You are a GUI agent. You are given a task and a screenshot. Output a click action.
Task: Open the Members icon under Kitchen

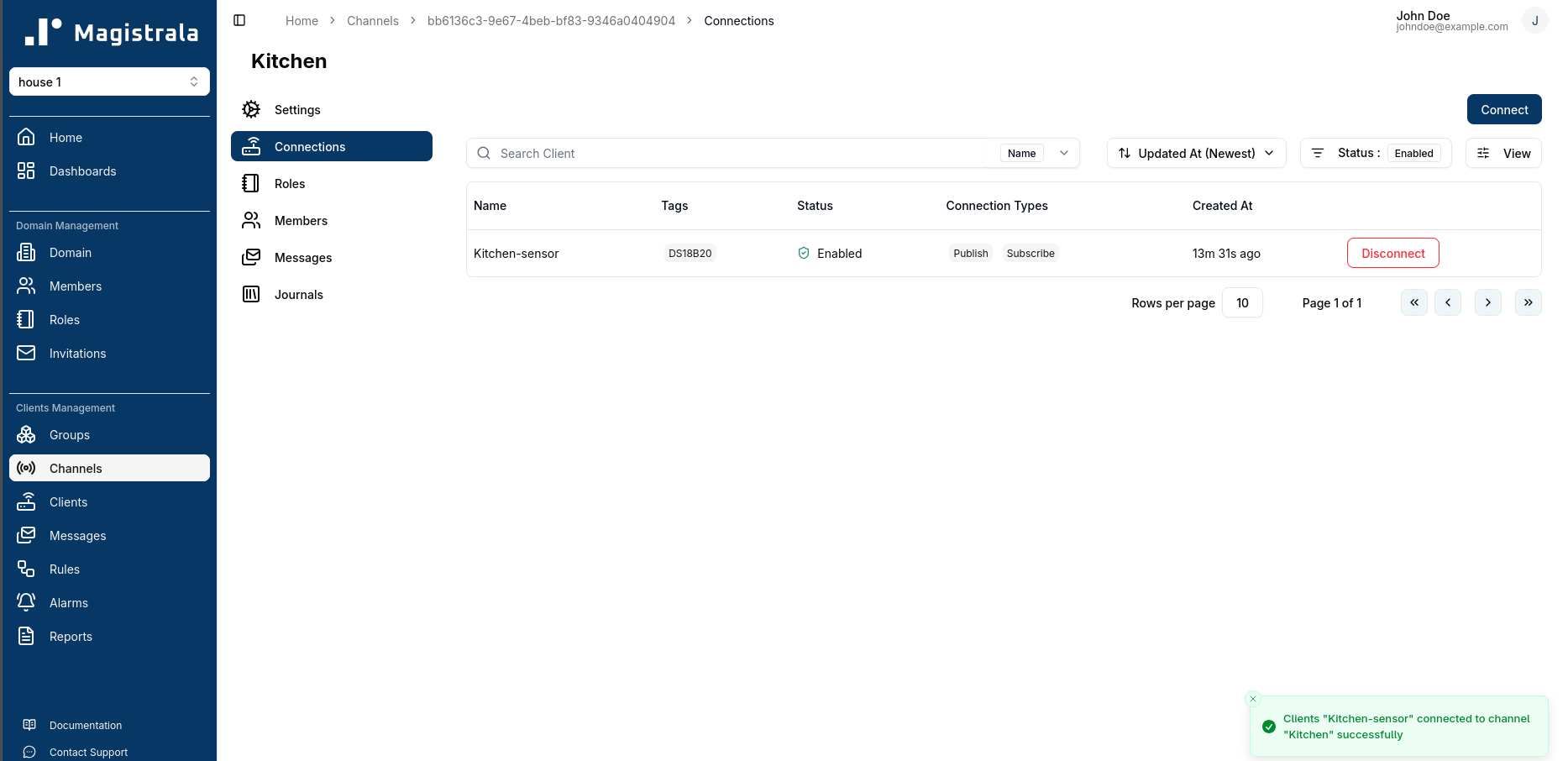[251, 220]
